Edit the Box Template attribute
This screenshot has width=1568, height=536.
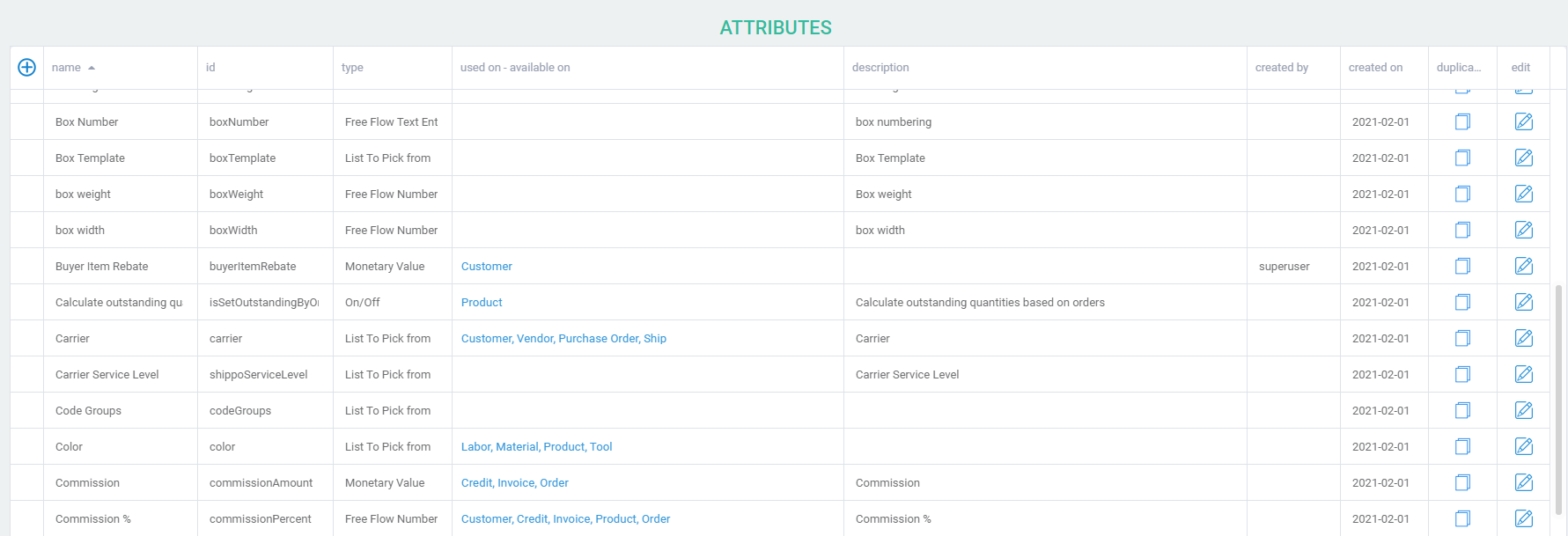click(1524, 158)
